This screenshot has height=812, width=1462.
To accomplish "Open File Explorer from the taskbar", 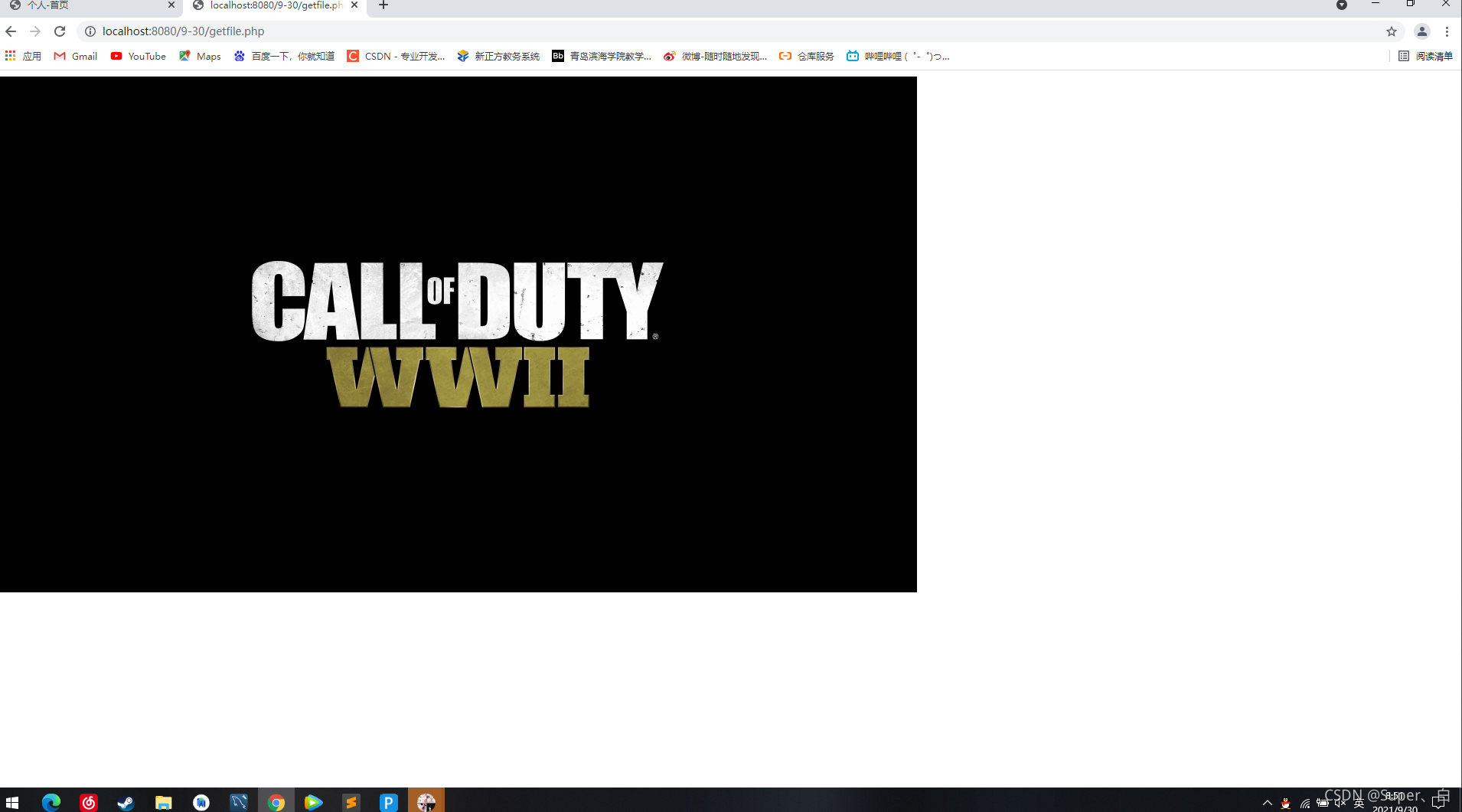I will pos(163,801).
